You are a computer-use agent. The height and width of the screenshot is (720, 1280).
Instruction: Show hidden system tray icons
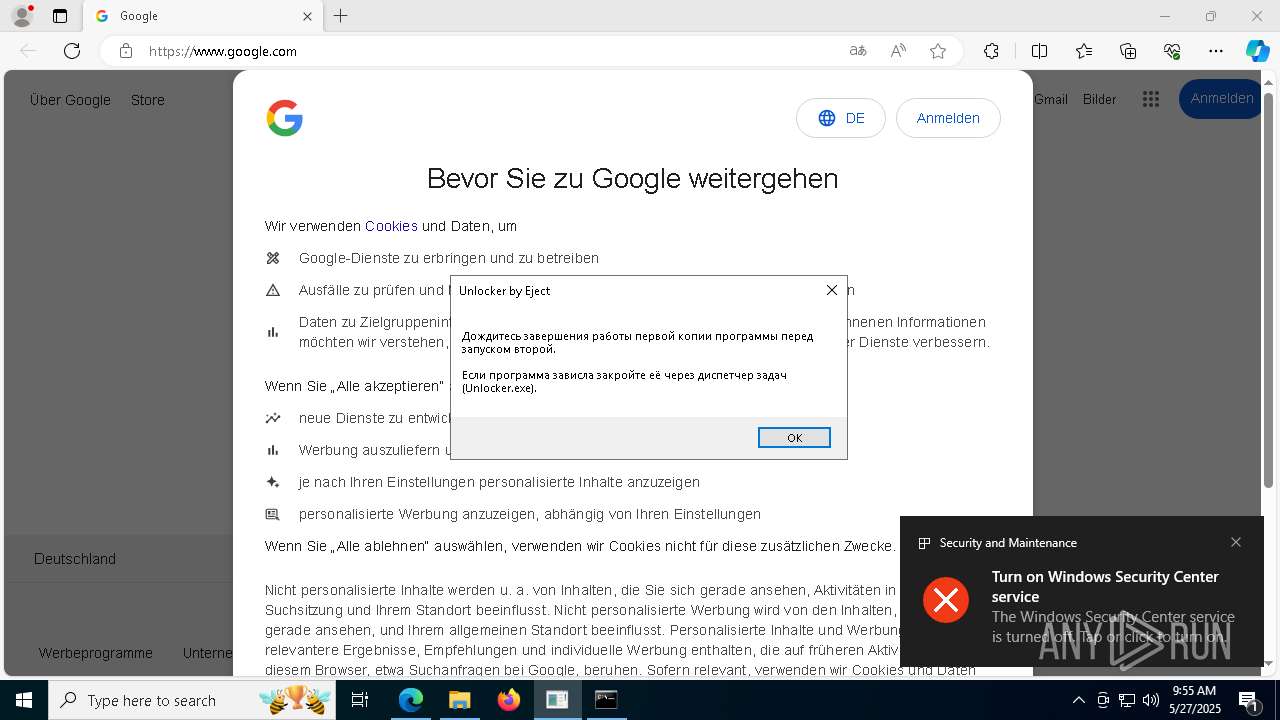1078,700
